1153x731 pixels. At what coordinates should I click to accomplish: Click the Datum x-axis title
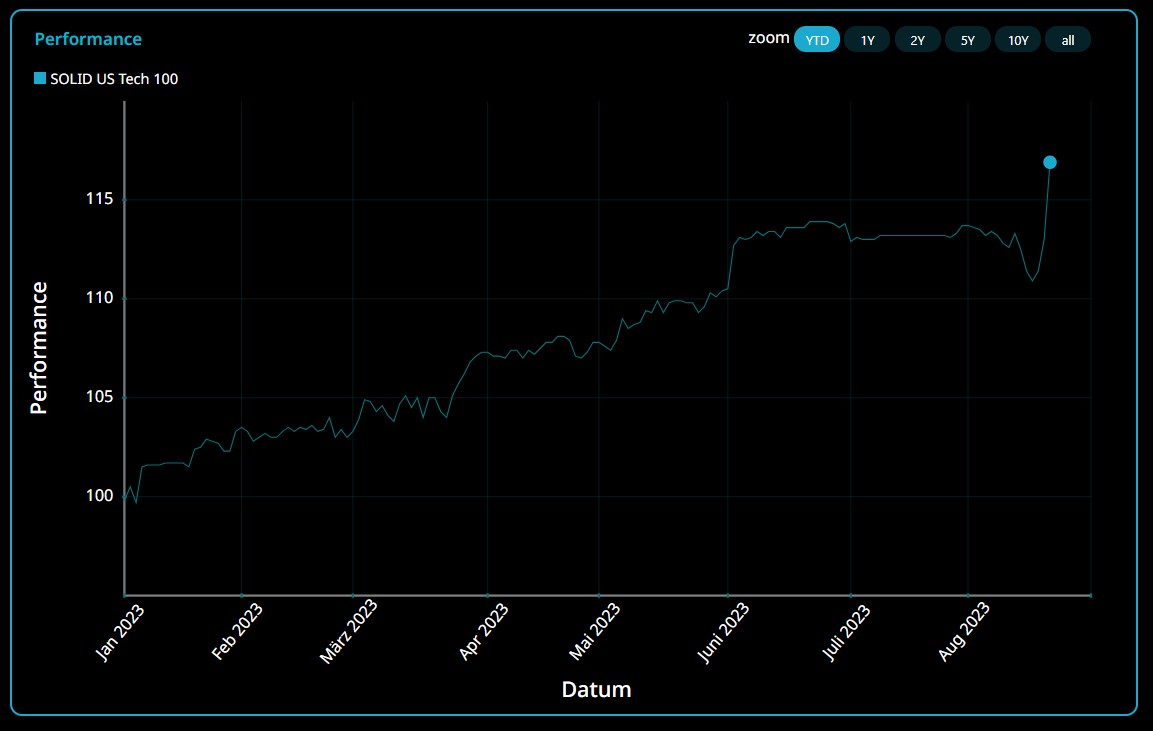[596, 689]
